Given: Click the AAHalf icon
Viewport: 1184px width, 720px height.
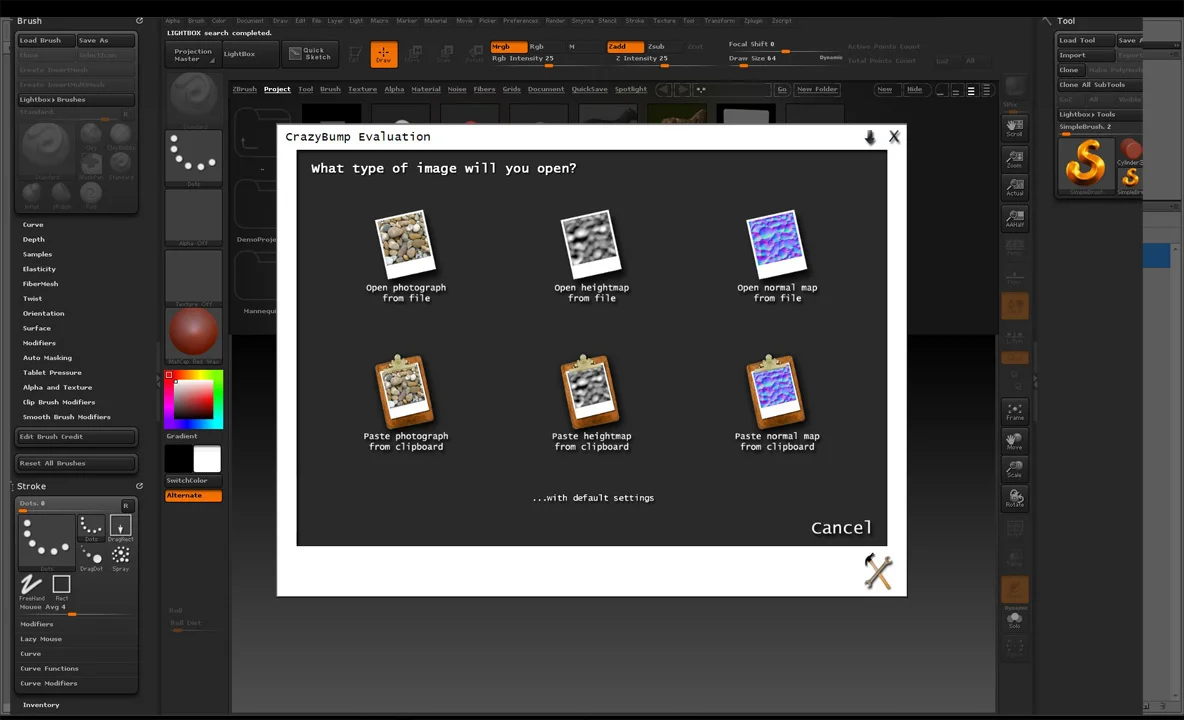Looking at the screenshot, I should pos(1015,218).
